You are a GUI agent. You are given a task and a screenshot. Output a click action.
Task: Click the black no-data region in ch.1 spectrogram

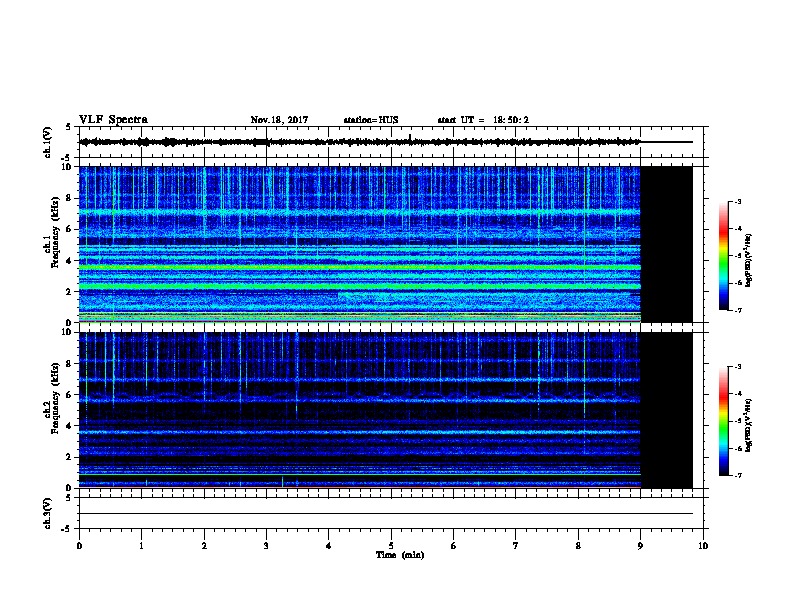pyautogui.click(x=667, y=244)
